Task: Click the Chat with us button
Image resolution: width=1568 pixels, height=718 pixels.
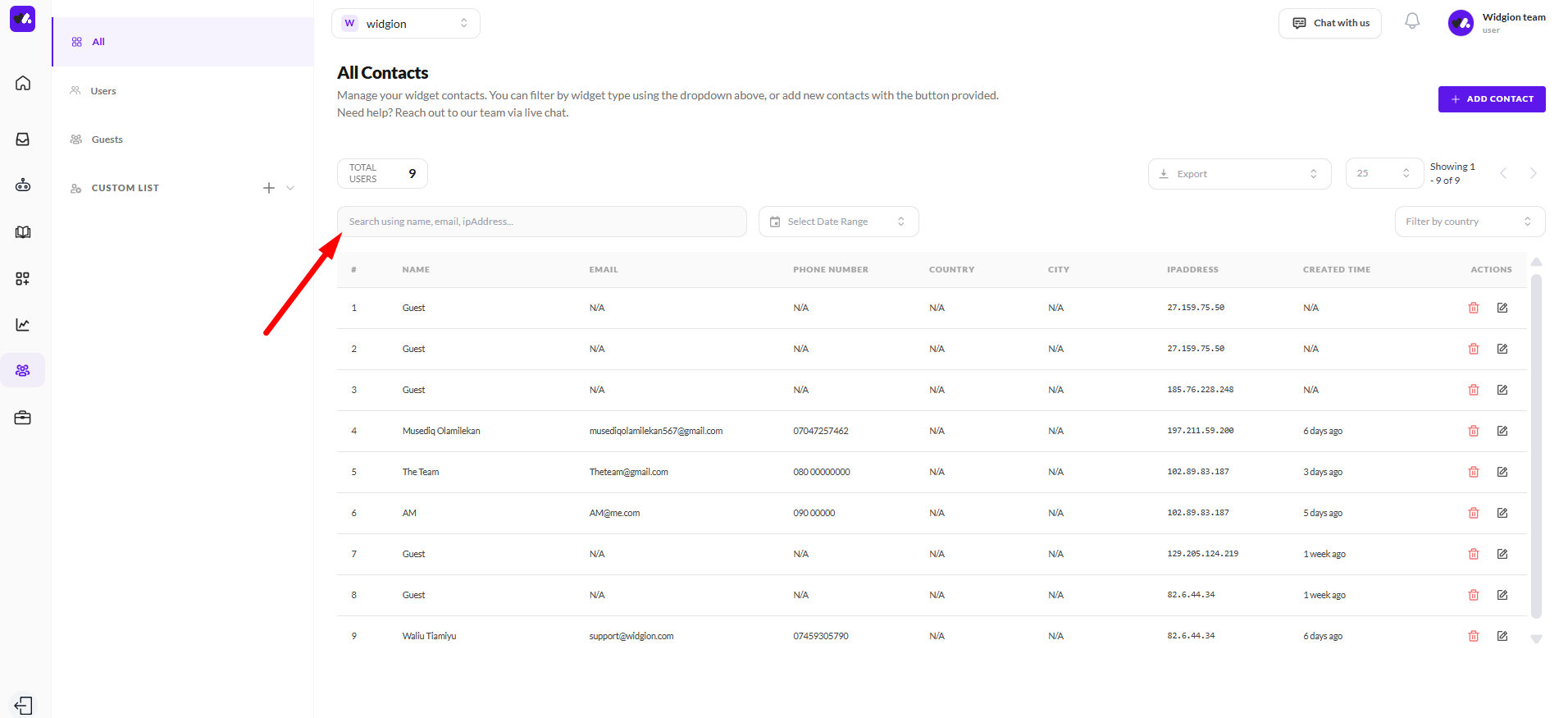Action: (x=1329, y=23)
